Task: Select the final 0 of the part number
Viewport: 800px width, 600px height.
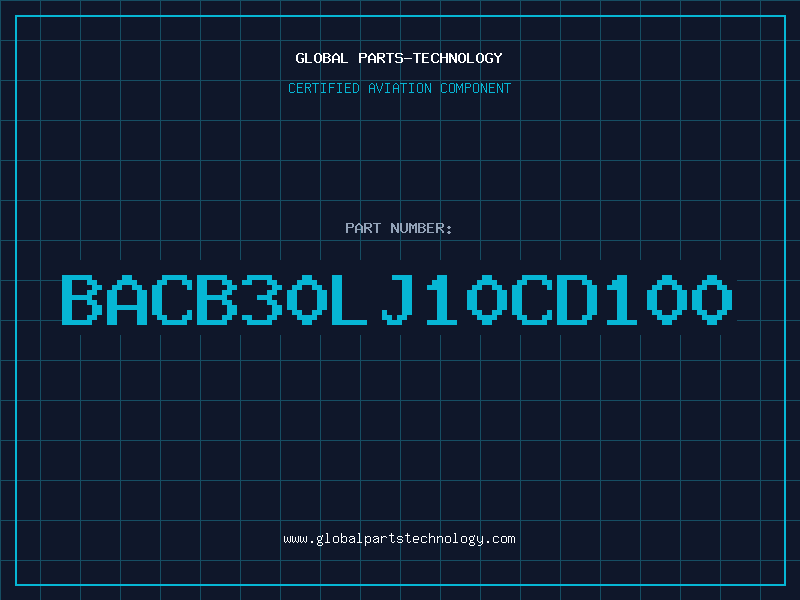Action: click(x=712, y=300)
